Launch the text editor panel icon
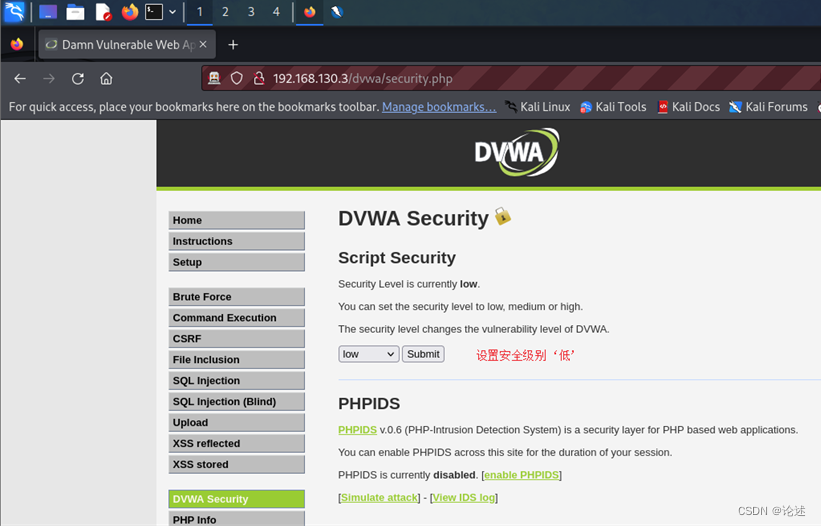821x526 pixels. (x=103, y=12)
